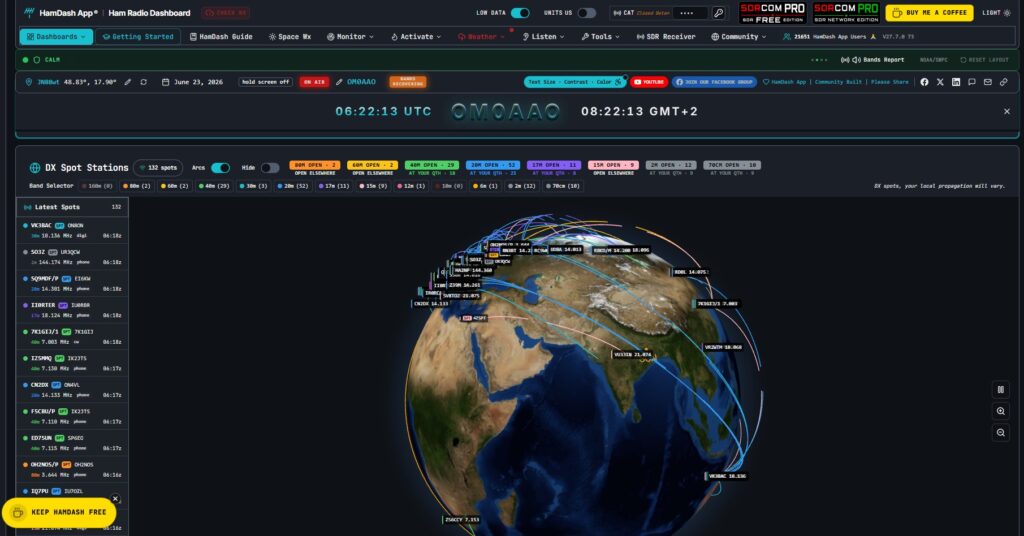This screenshot has width=1024, height=536.
Task: Refresh location with the reload icon
Action: tap(144, 82)
